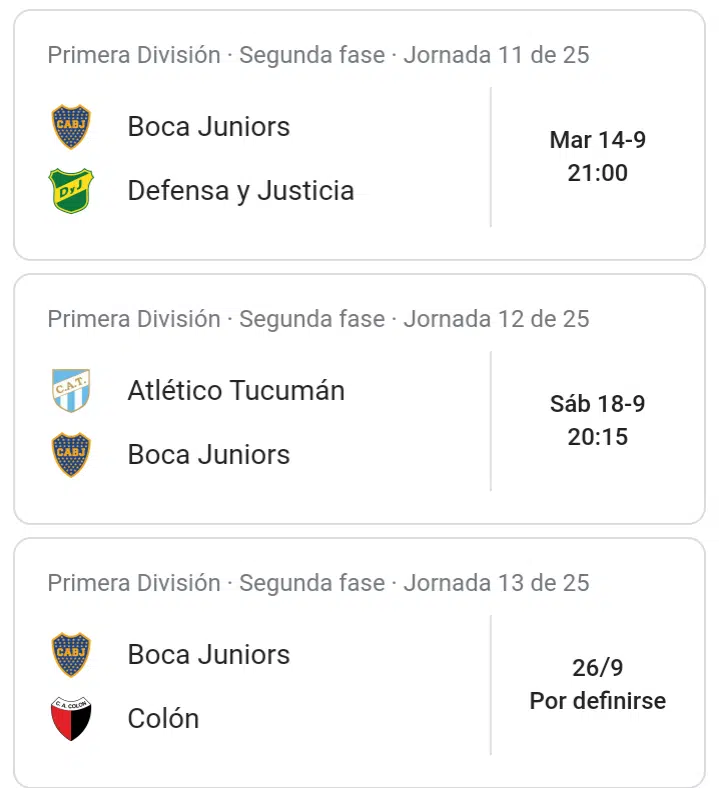
Task: Click Boca Juniors name above Colón
Action: (x=209, y=655)
